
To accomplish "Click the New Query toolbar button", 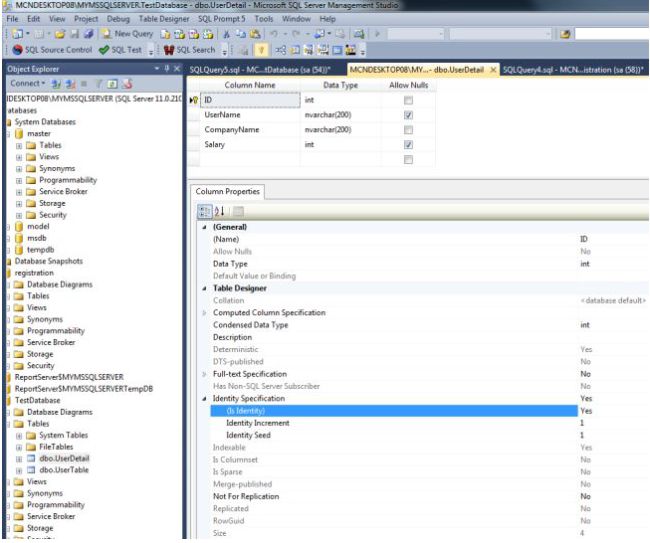I will point(128,34).
